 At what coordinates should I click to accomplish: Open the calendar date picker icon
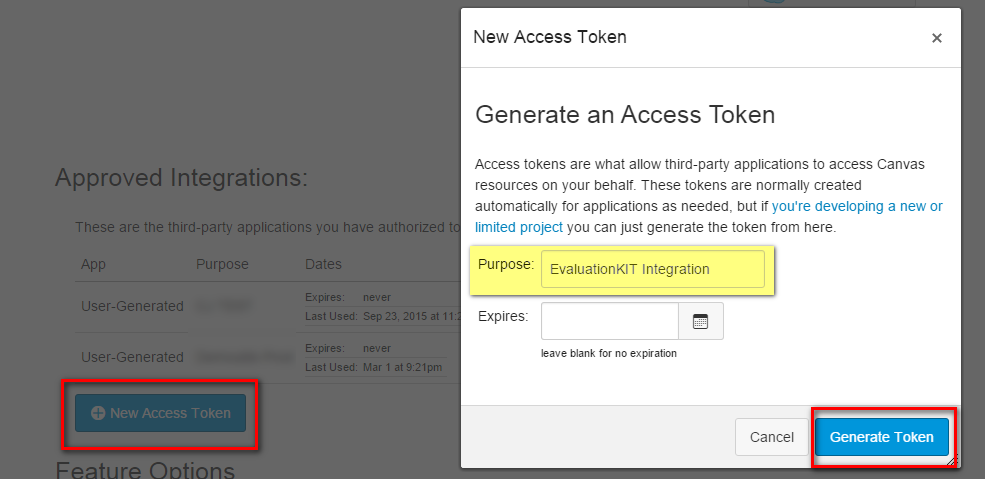(700, 321)
